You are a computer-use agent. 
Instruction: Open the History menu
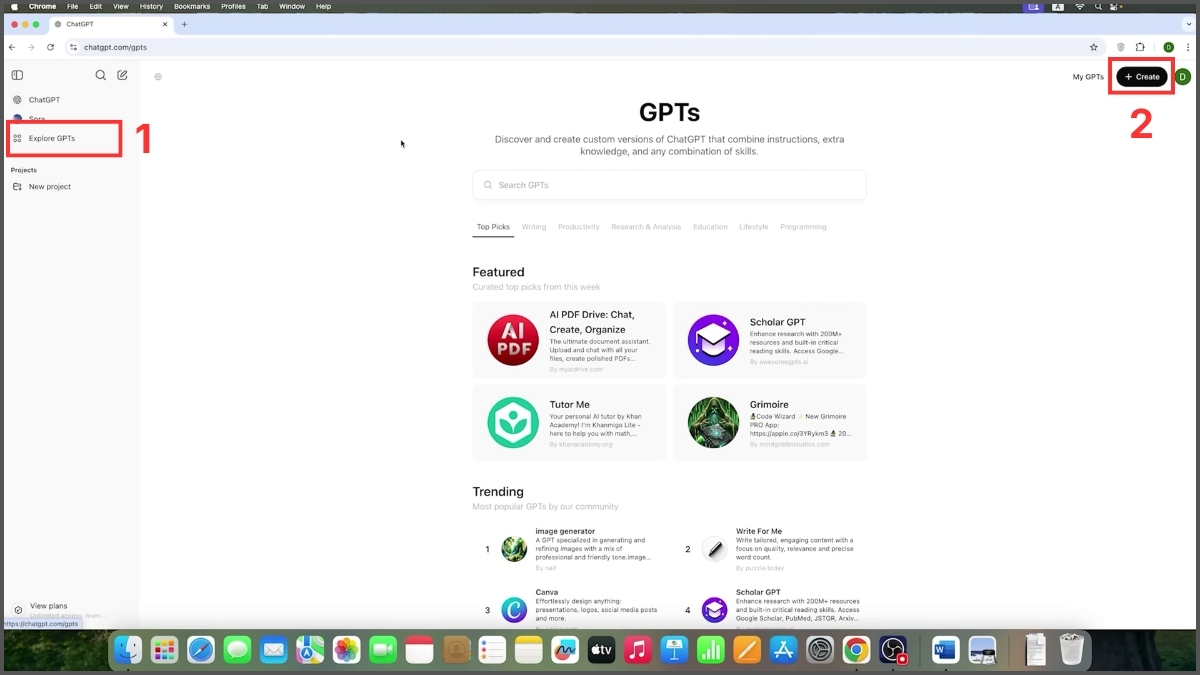(151, 6)
